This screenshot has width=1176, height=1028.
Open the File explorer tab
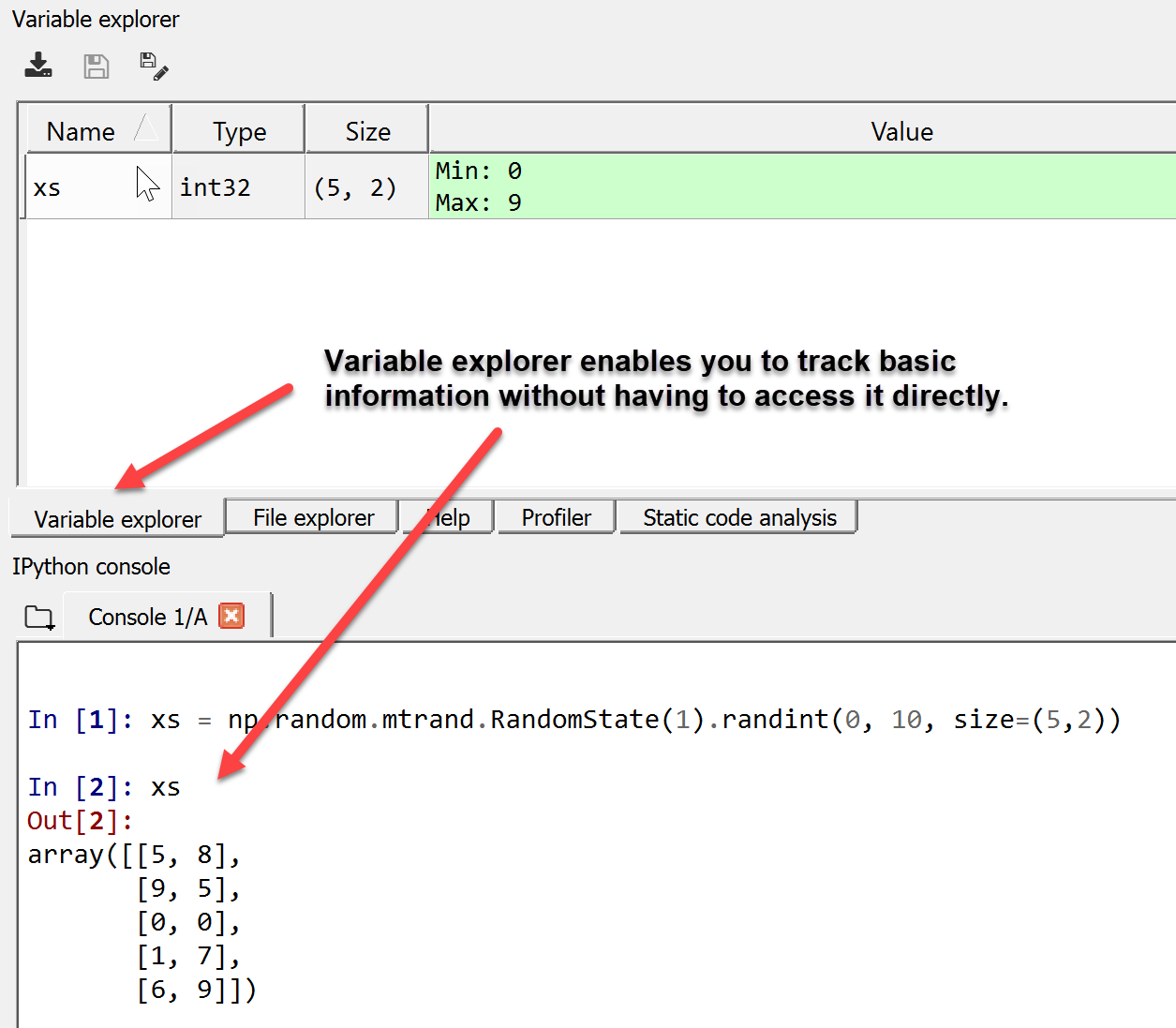tap(313, 517)
